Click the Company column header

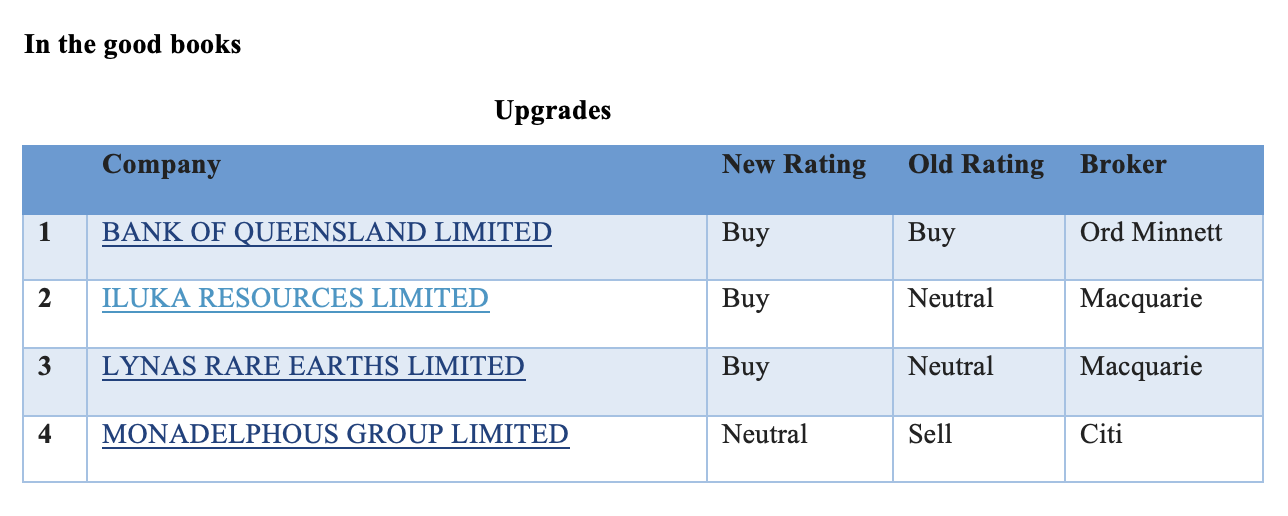pos(161,165)
